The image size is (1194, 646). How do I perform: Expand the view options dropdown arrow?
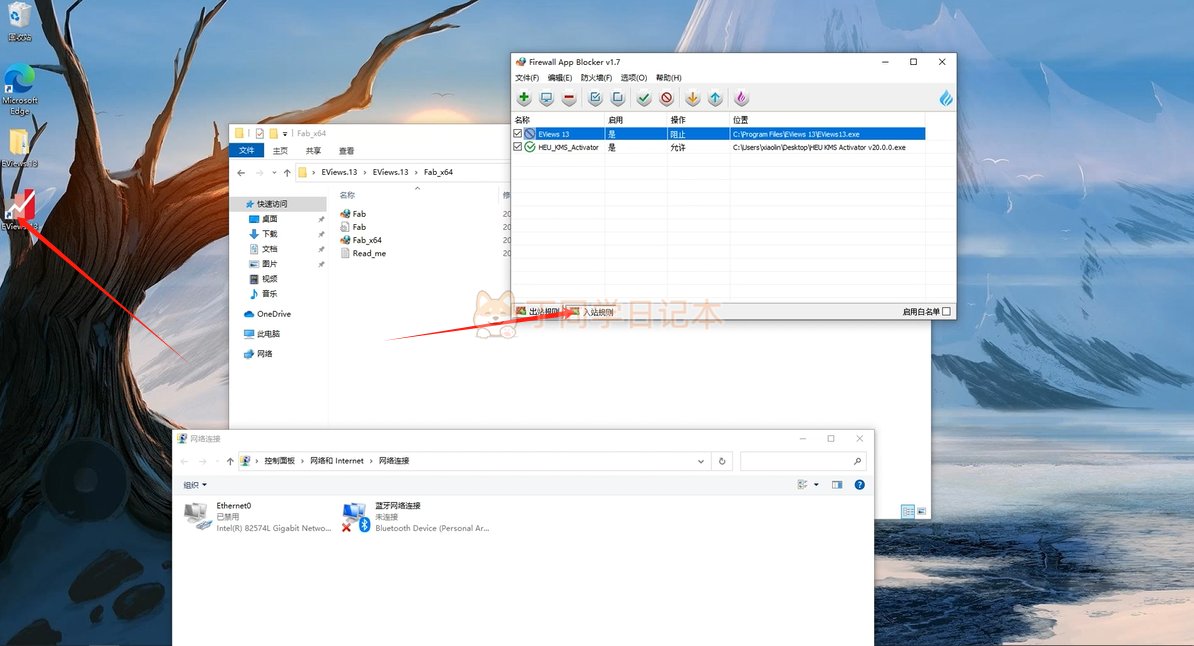pos(816,485)
